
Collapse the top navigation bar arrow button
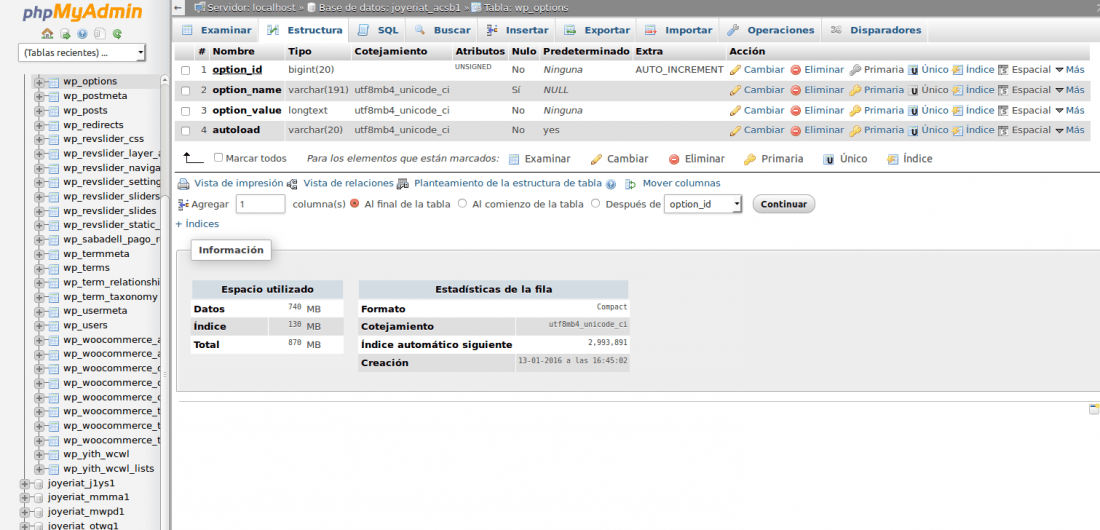179,8
